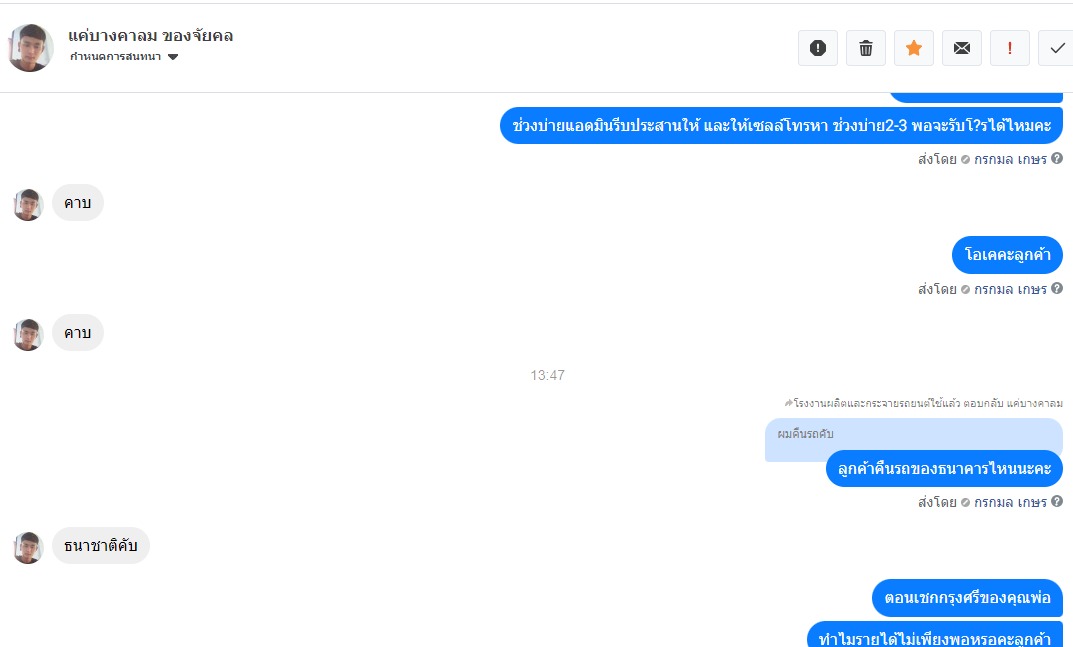This screenshot has height=647, width=1073.
Task: Click the help icon beside the first ส่งโดย กรกมล เกษร
Action: pos(1057,158)
